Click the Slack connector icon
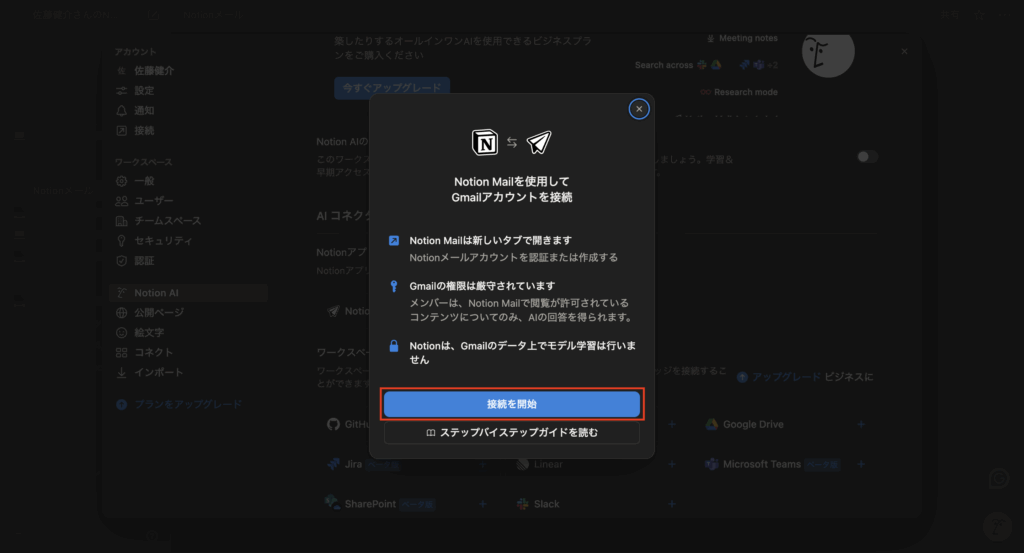1024x553 pixels. 523,504
